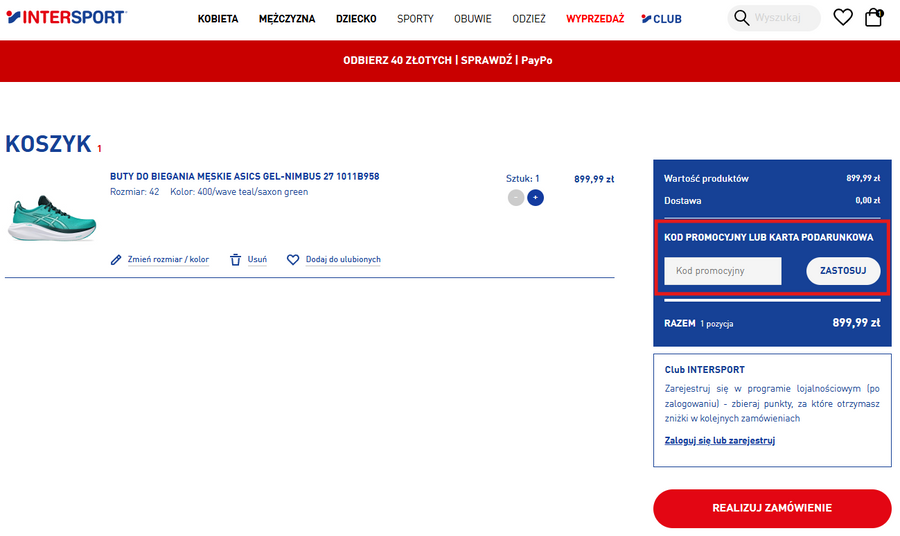Decrease quantity with the minus button

(515, 198)
